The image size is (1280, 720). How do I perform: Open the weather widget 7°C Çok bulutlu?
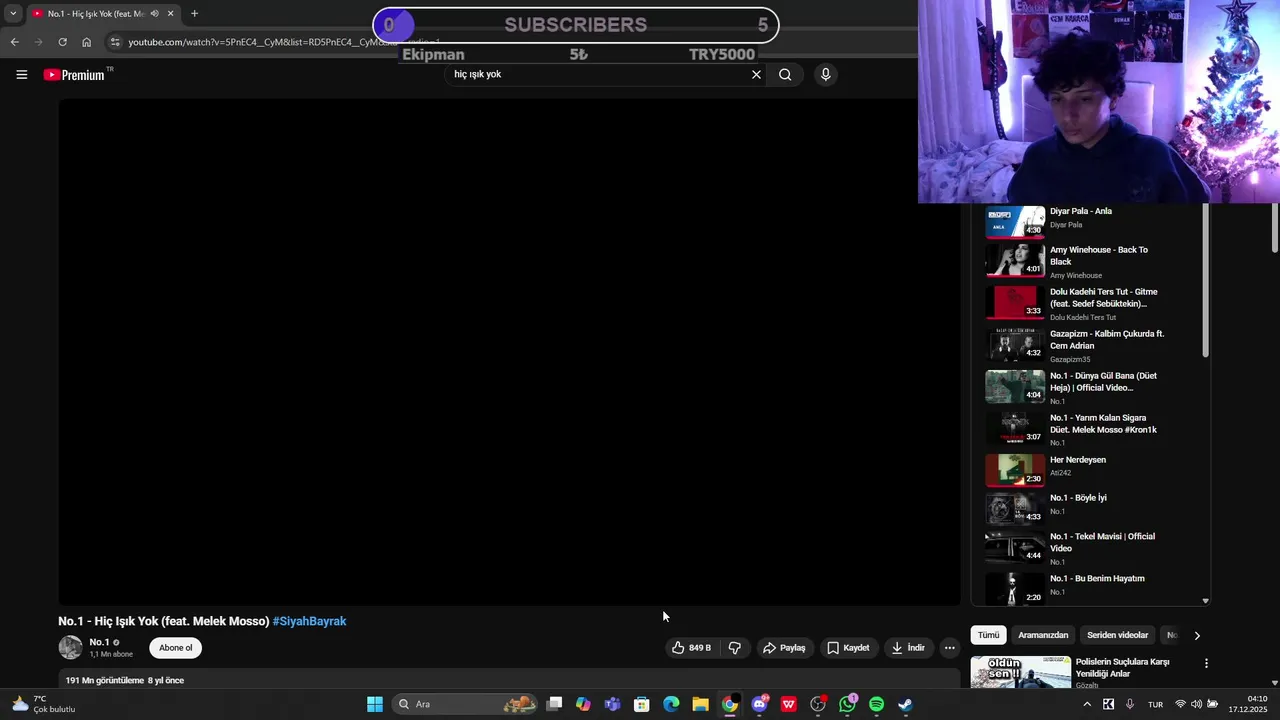[x=42, y=704]
